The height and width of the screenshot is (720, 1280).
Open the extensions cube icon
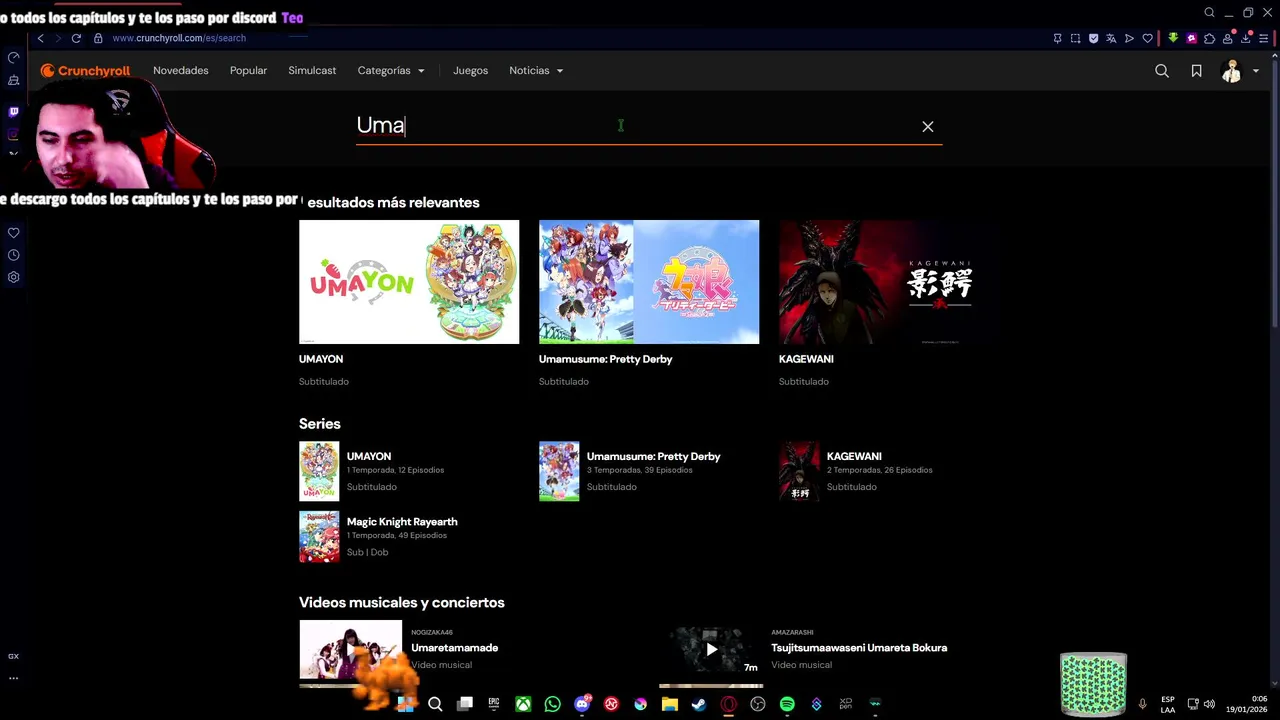coord(1209,38)
